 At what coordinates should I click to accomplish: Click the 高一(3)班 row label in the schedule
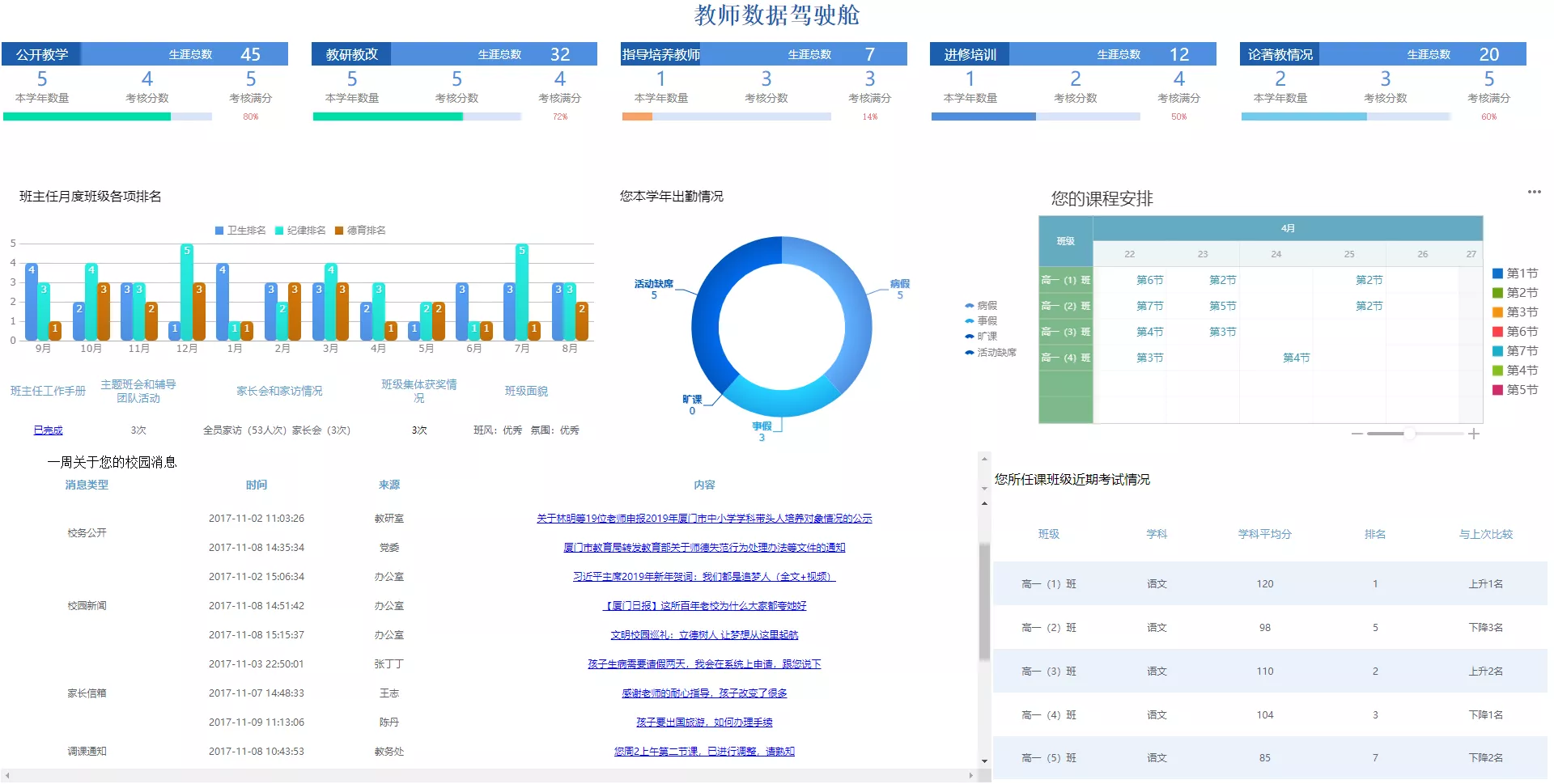coord(1066,332)
